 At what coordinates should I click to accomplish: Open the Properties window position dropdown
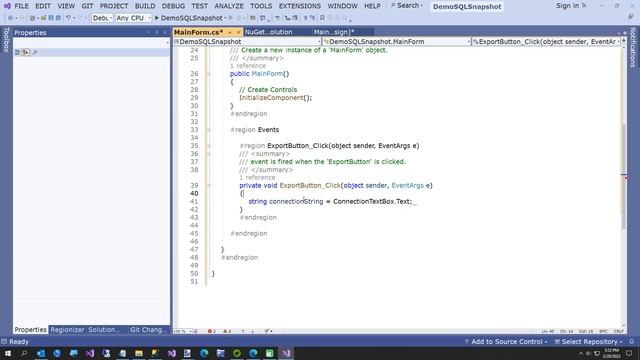149,32
